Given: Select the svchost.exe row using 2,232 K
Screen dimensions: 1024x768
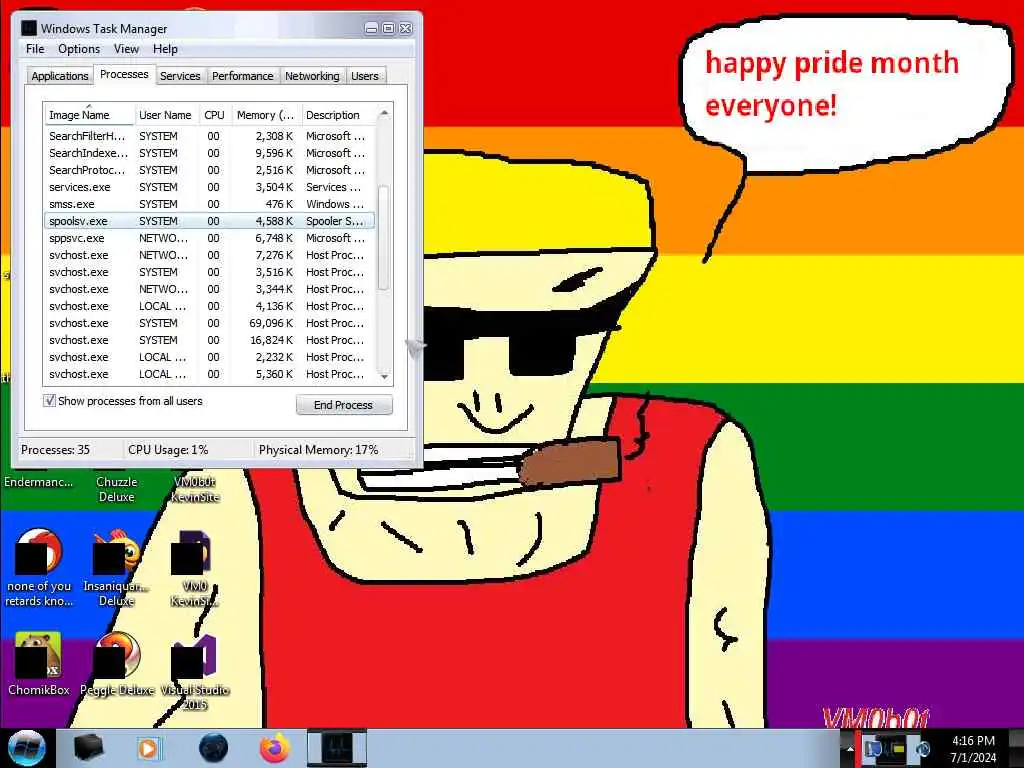Looking at the screenshot, I should click(x=209, y=357).
